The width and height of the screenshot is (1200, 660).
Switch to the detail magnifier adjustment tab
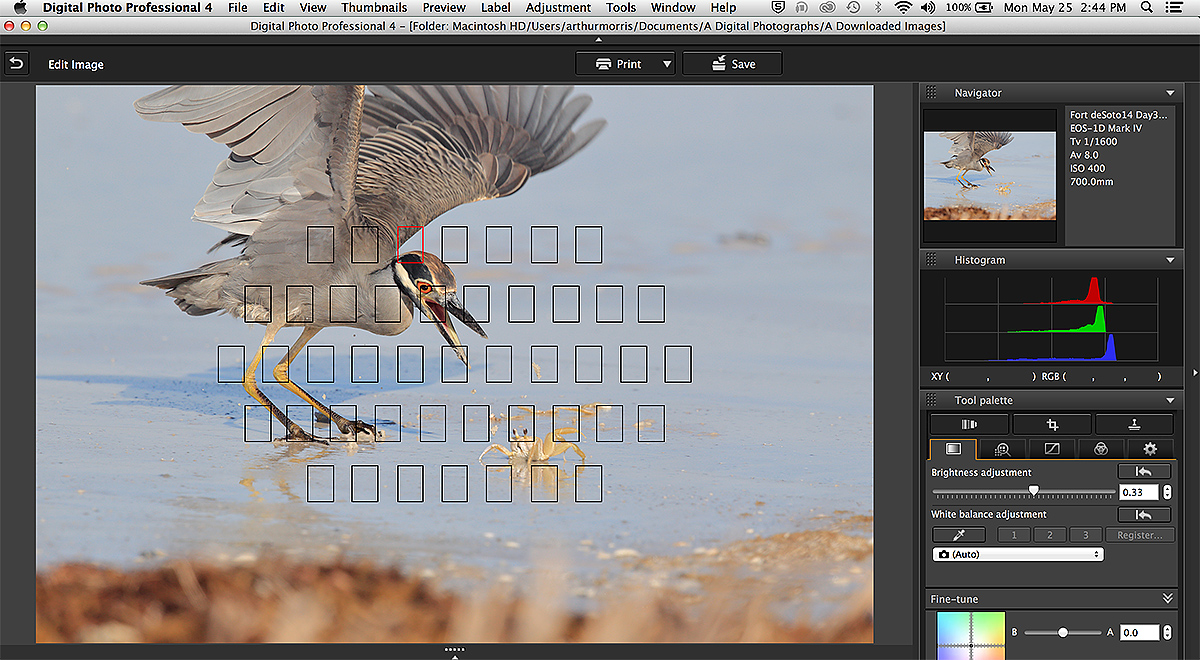pyautogui.click(x=1003, y=450)
